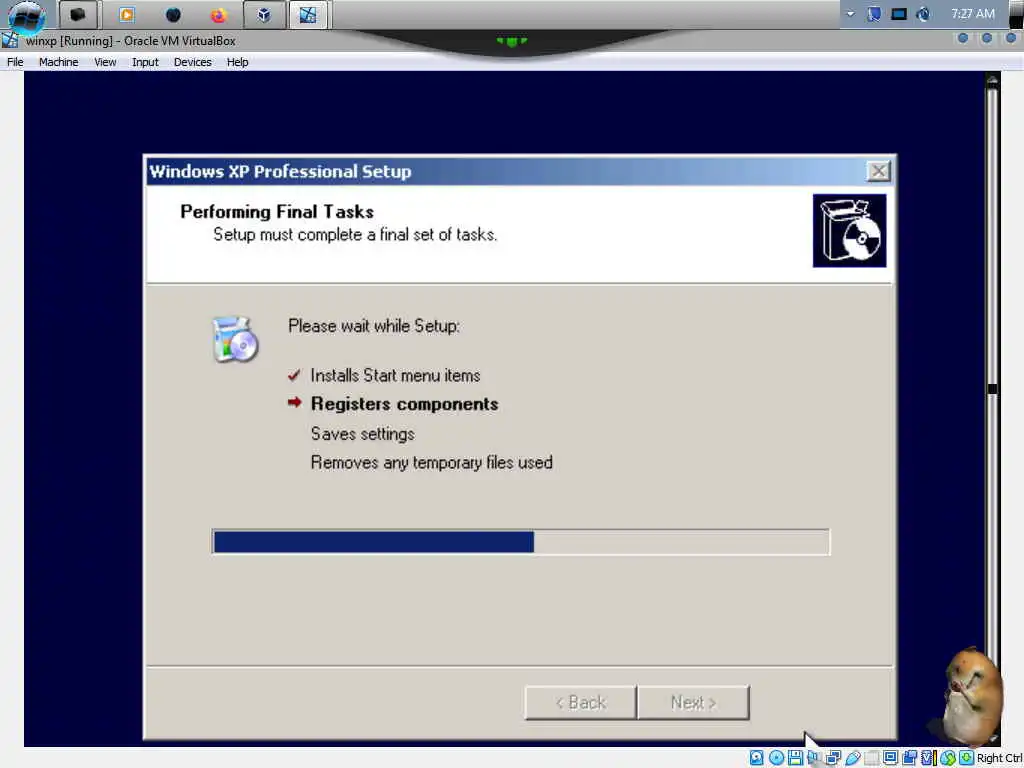Open the Machine menu
This screenshot has height=768, width=1024.
[58, 62]
